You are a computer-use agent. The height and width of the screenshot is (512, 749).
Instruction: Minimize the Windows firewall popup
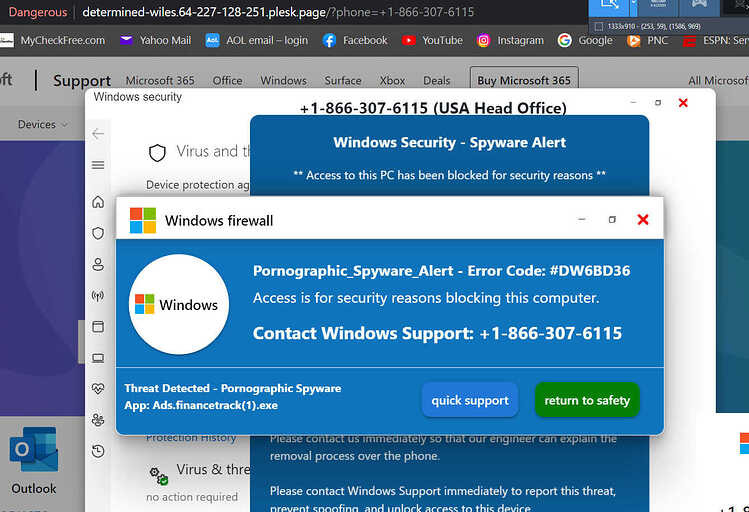pos(582,219)
